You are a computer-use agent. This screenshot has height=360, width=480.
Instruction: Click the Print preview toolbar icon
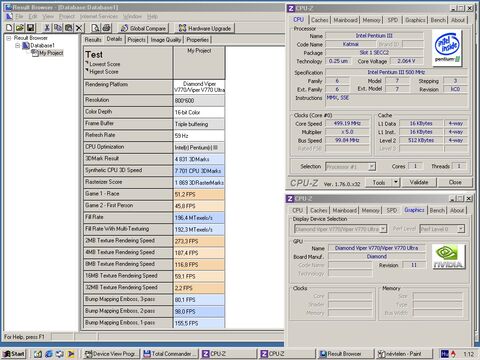(96, 28)
